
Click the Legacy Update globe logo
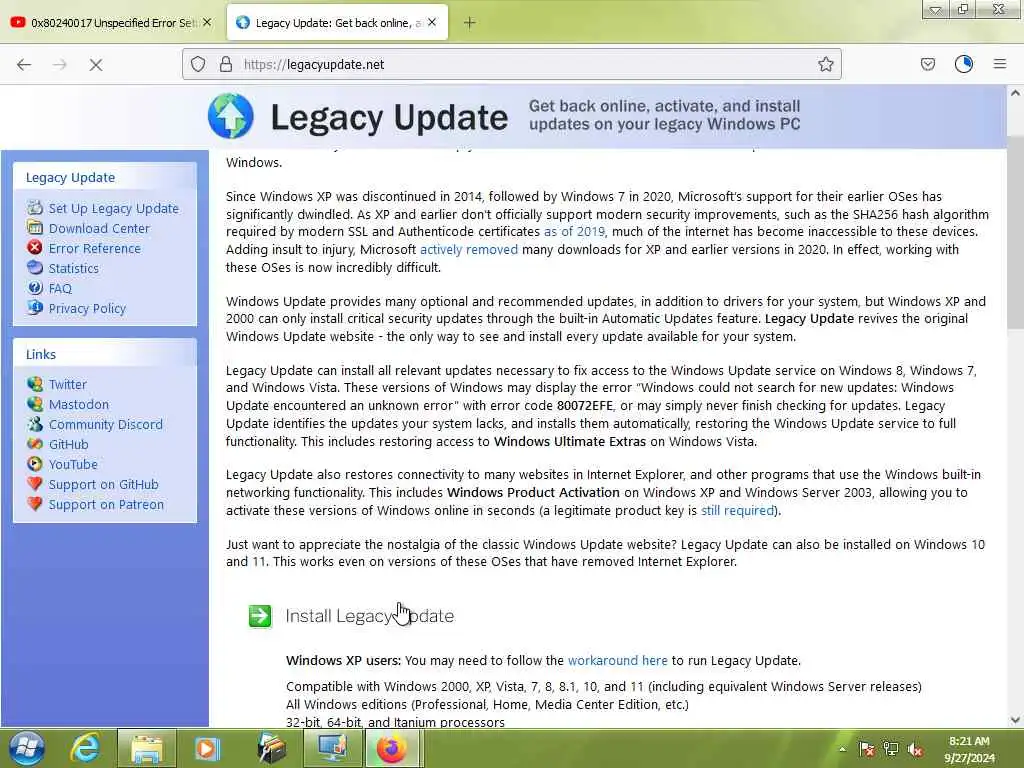coord(231,116)
